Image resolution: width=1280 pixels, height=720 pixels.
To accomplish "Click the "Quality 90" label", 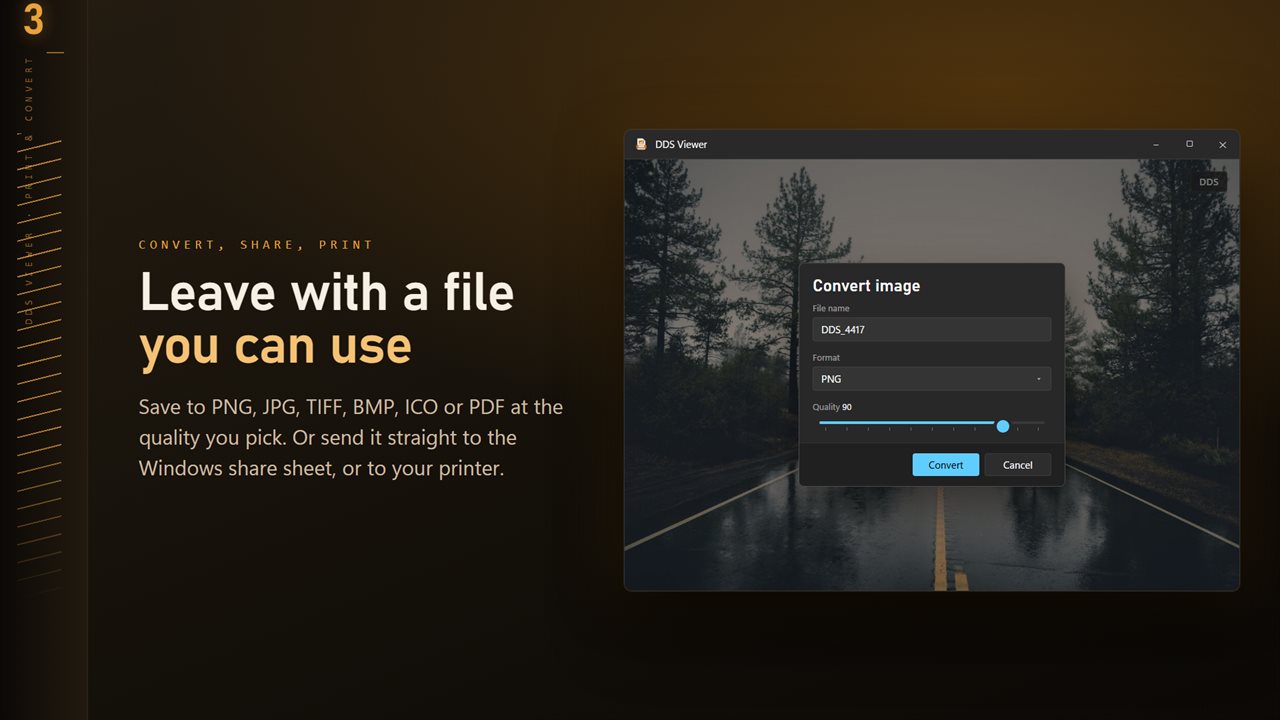I will pos(832,407).
